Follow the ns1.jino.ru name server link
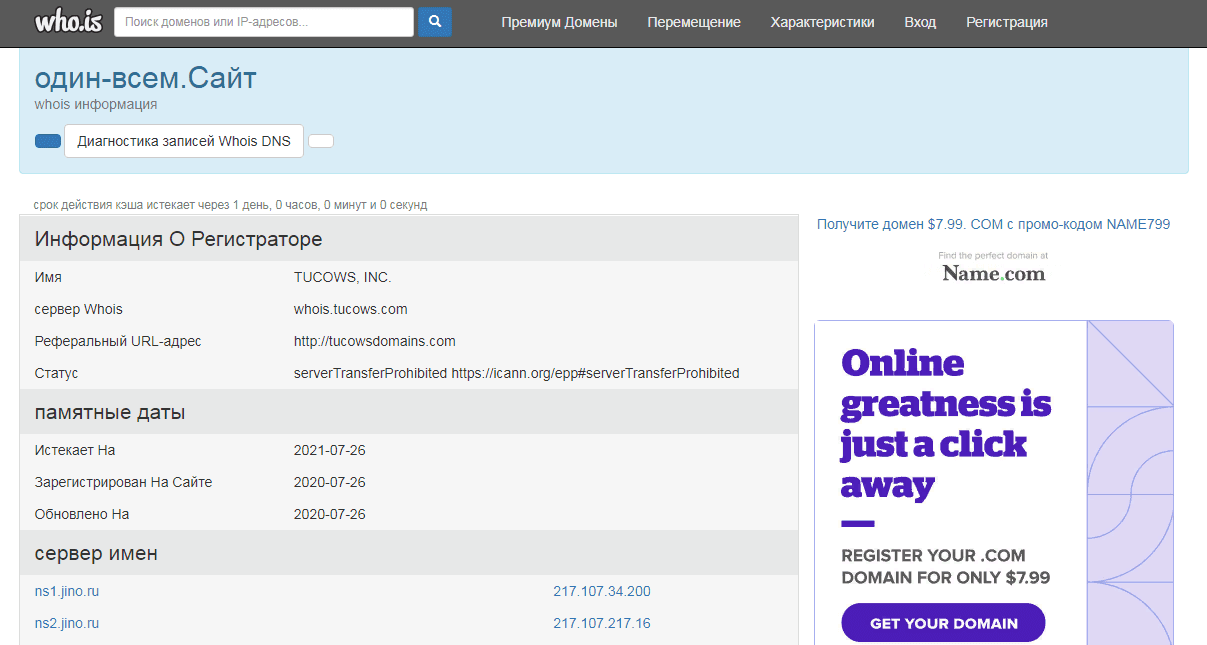The height and width of the screenshot is (645, 1207). [x=67, y=591]
